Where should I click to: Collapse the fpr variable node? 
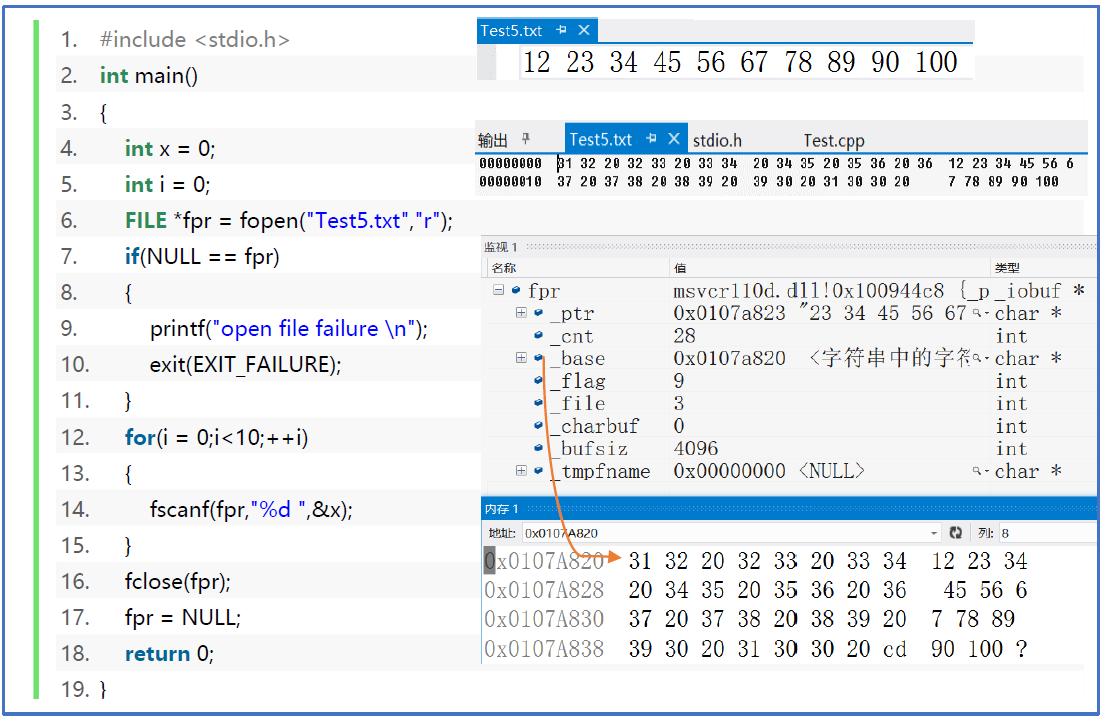498,291
